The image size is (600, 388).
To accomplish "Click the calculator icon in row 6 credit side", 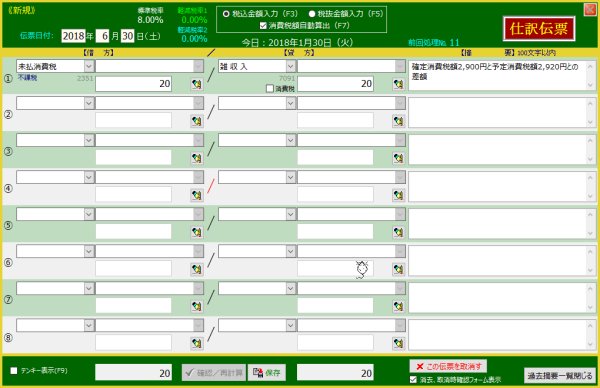I will tap(398, 269).
